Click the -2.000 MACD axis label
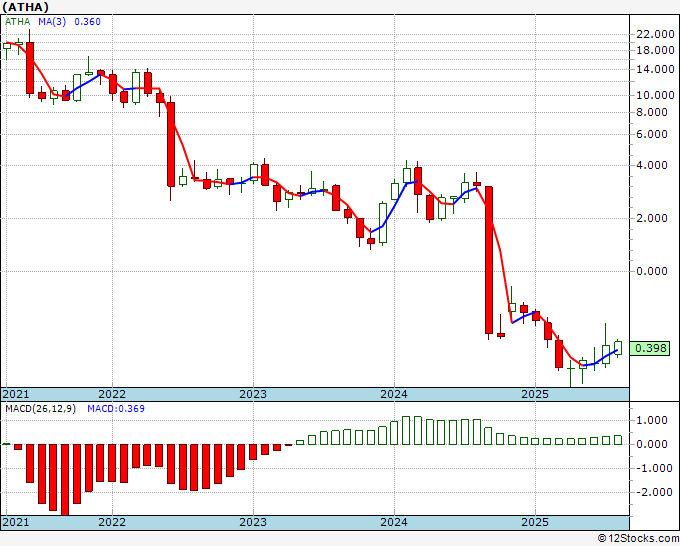This screenshot has height=546, width=680. coord(655,492)
